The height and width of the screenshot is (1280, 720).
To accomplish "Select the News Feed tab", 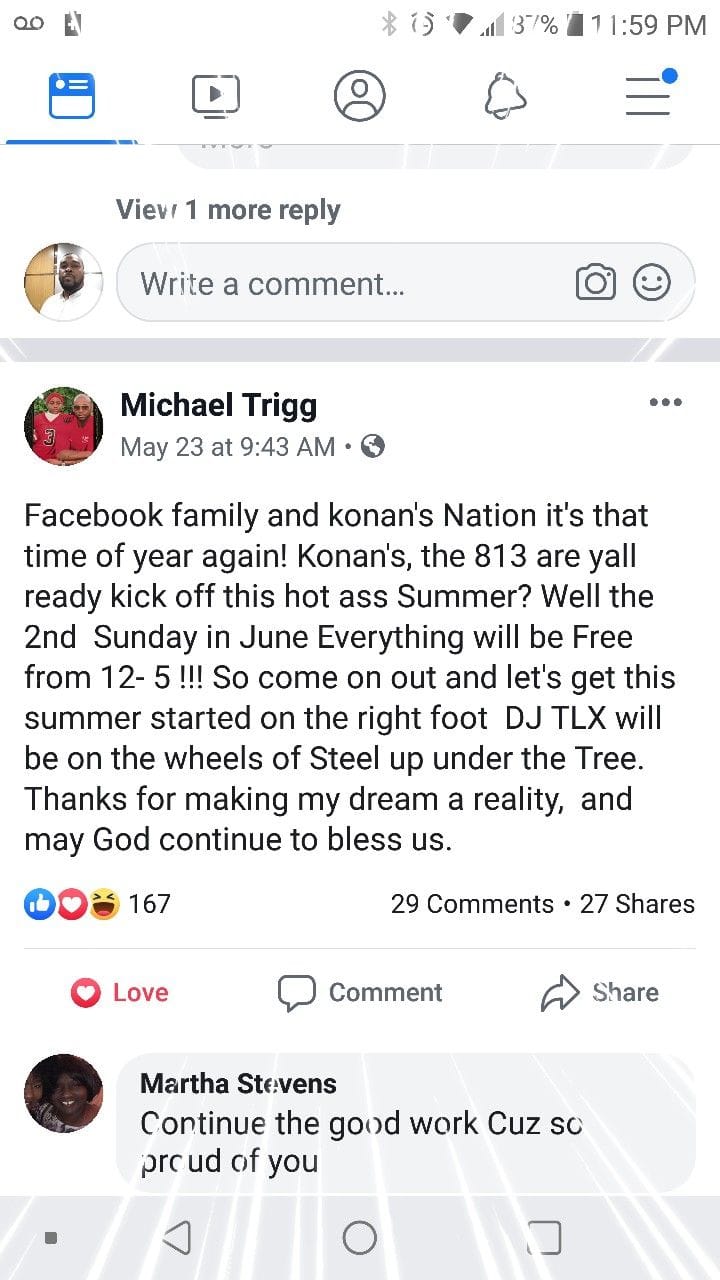I will coord(70,95).
